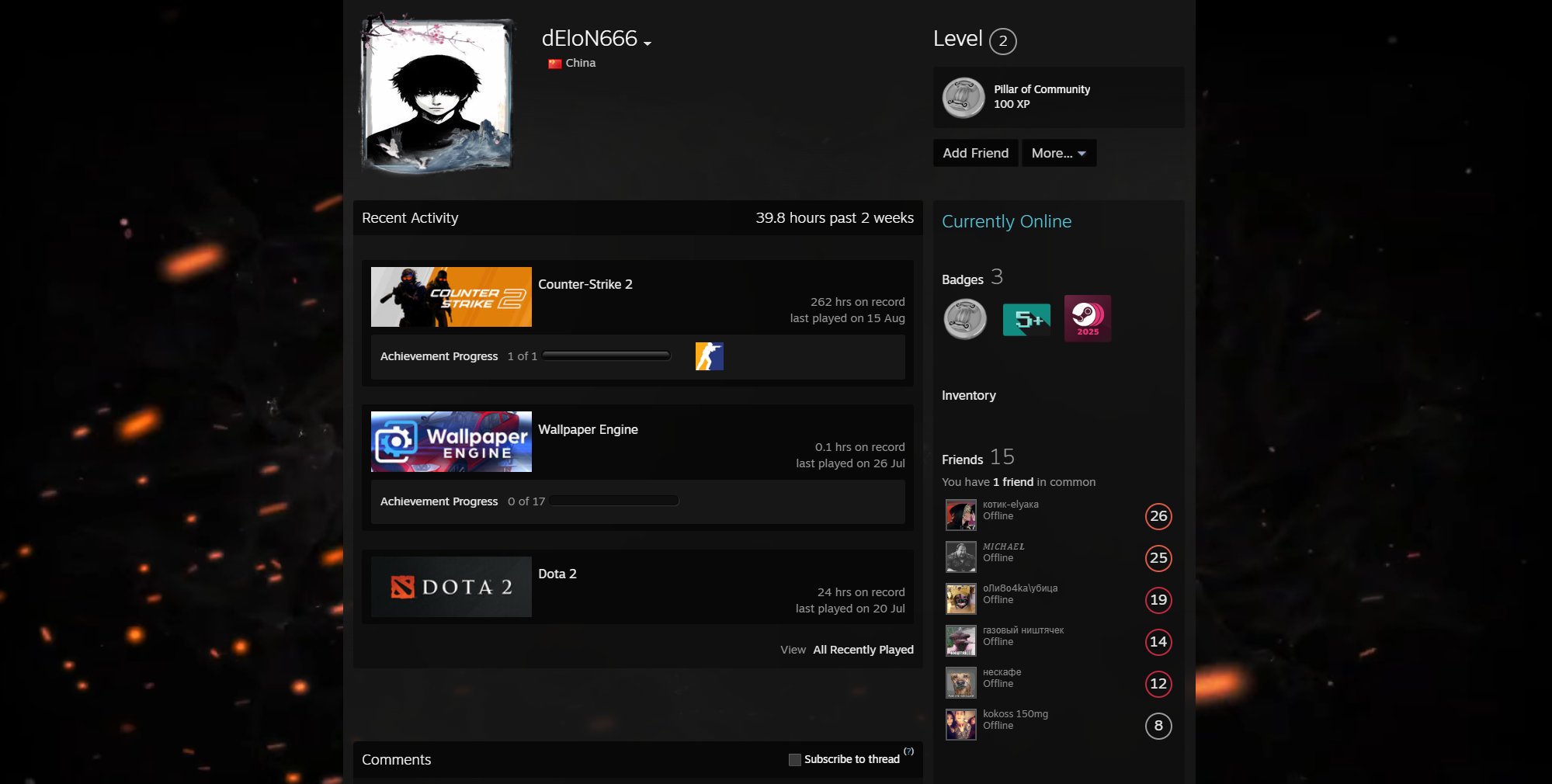The height and width of the screenshot is (784, 1552).
Task: Click the Counter-Strike 2 achievement progress bar
Action: 606,356
